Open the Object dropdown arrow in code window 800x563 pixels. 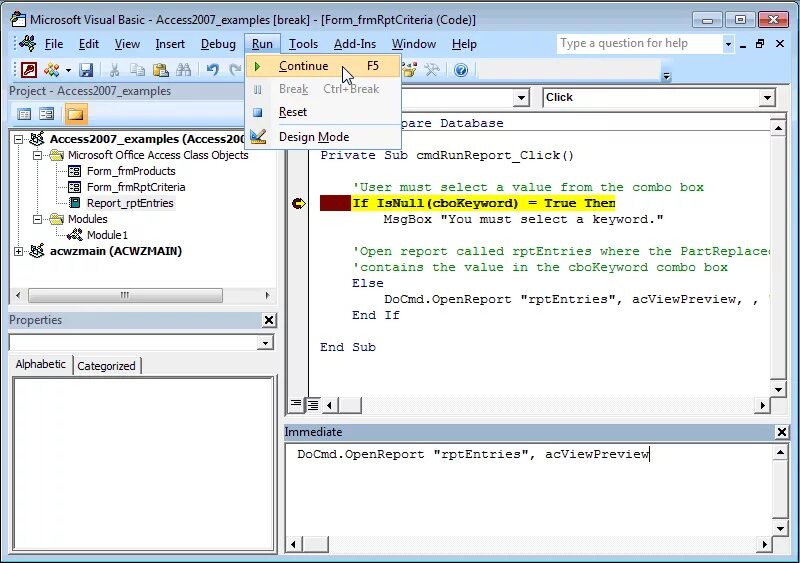(x=521, y=97)
